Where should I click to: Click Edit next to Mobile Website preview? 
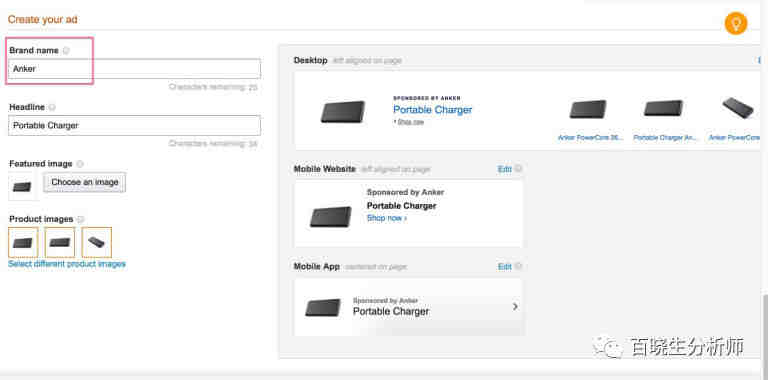[504, 169]
